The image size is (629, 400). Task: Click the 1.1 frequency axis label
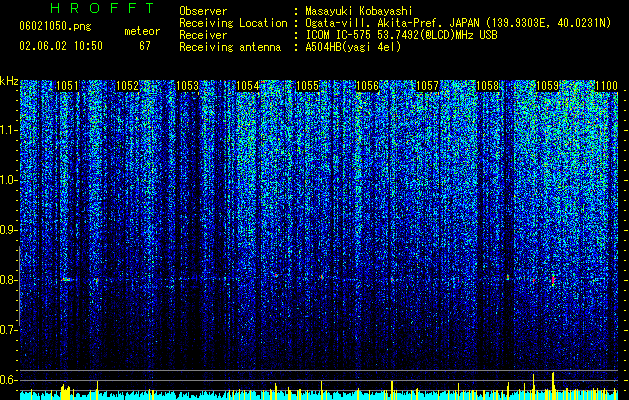(8, 130)
